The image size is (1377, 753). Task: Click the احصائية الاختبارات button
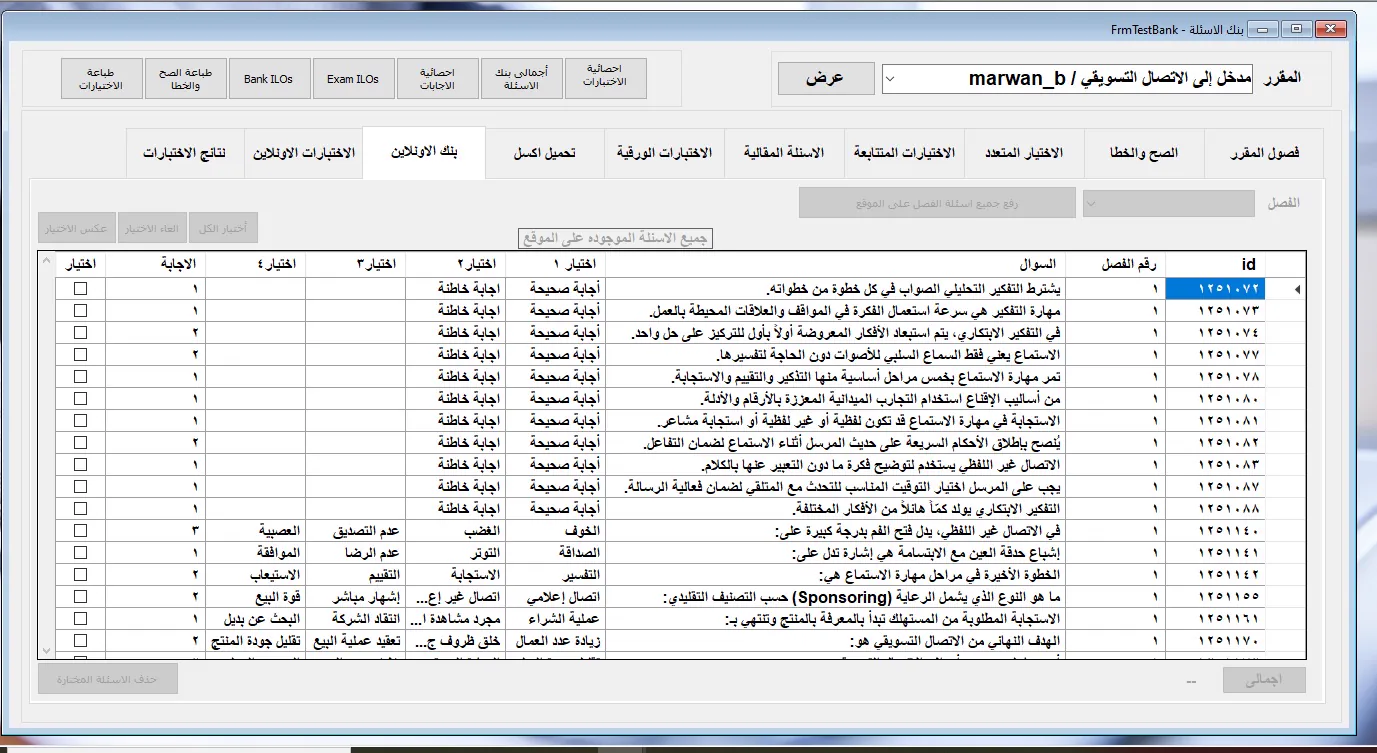tap(605, 78)
